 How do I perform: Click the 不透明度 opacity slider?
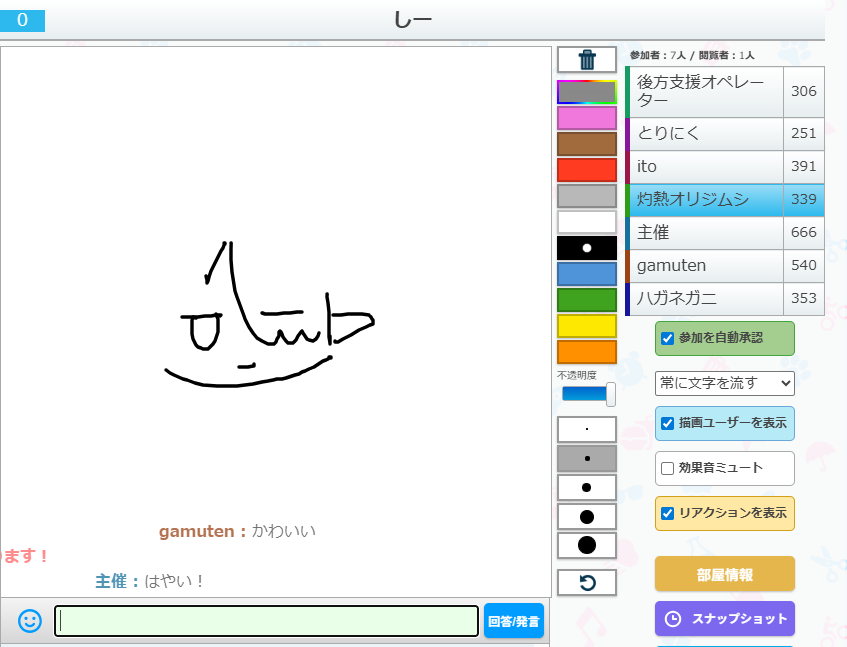(587, 394)
